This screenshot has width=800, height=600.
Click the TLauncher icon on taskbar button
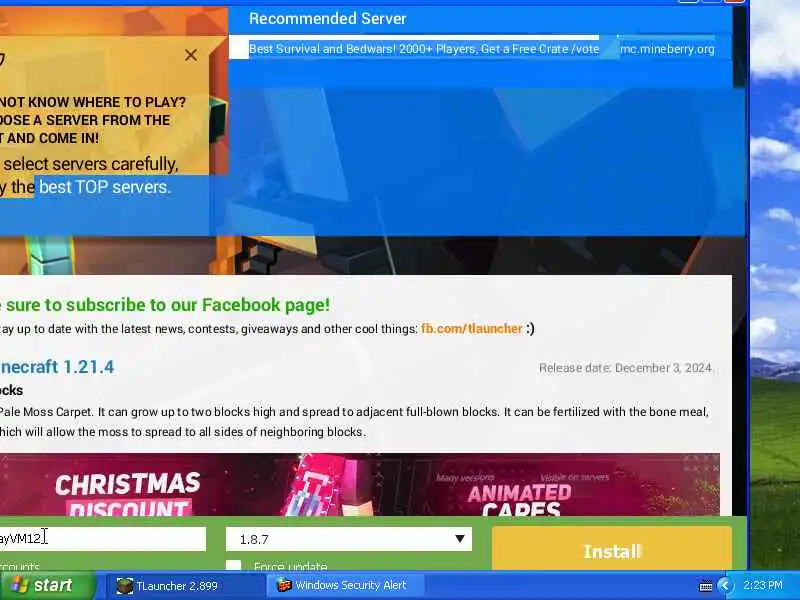(x=124, y=586)
